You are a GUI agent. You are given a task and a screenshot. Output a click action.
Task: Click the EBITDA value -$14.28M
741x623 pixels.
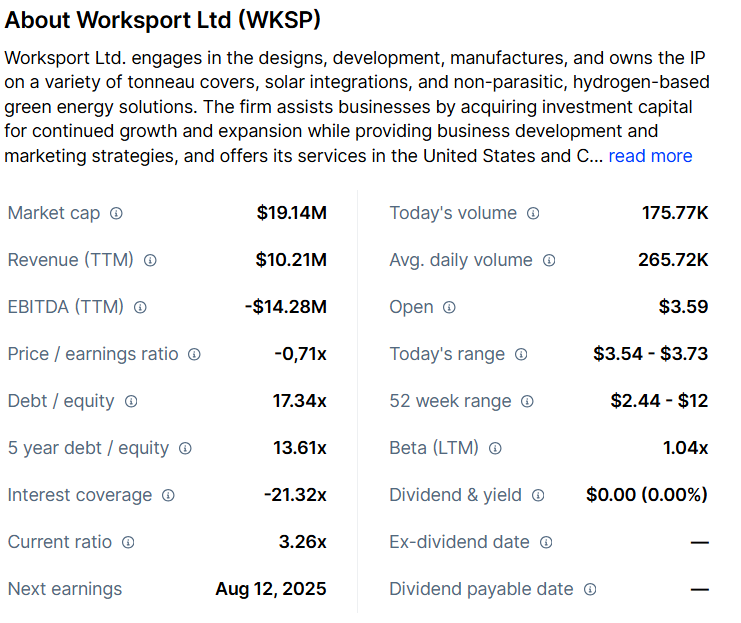286,307
